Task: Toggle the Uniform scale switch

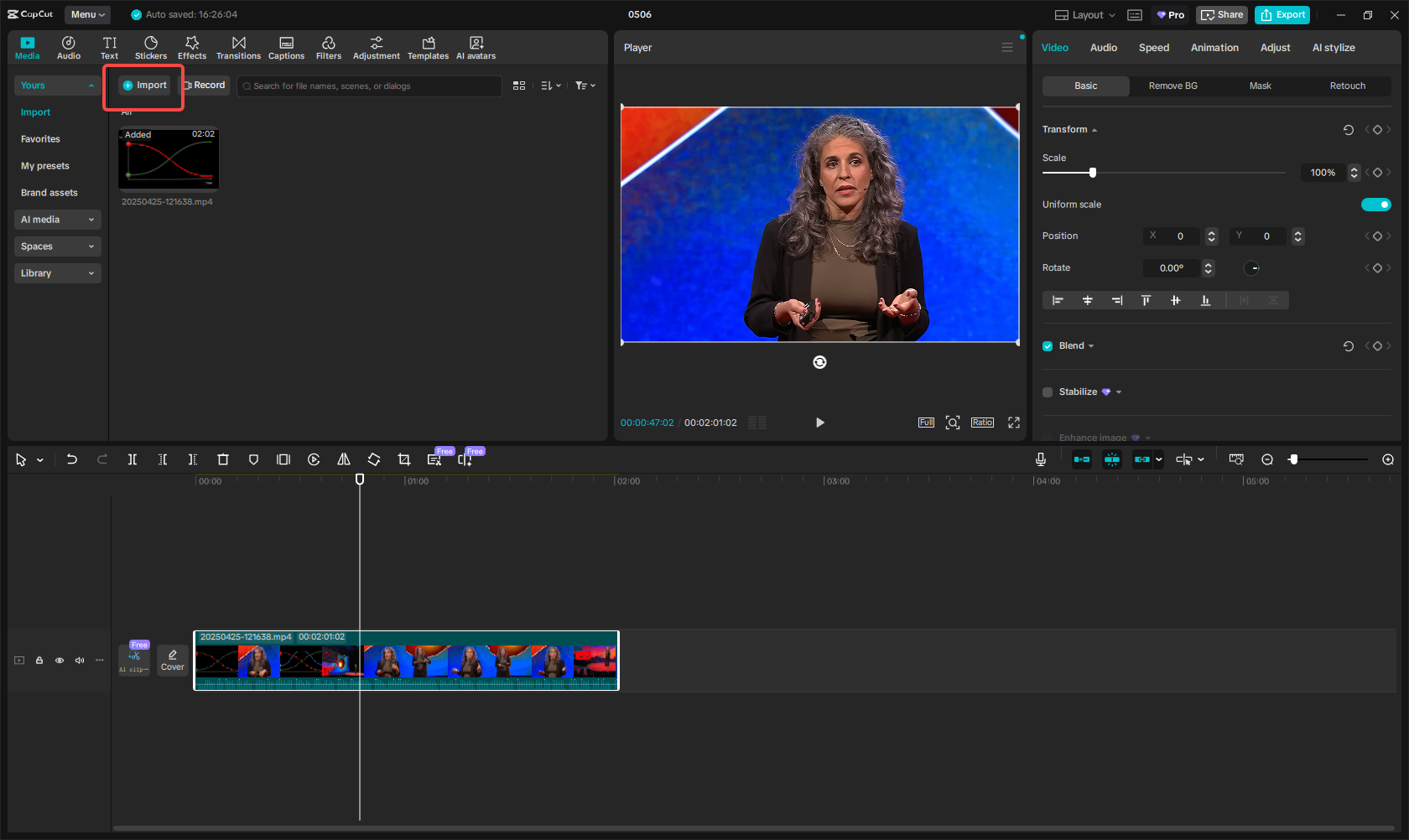Action: click(1375, 205)
